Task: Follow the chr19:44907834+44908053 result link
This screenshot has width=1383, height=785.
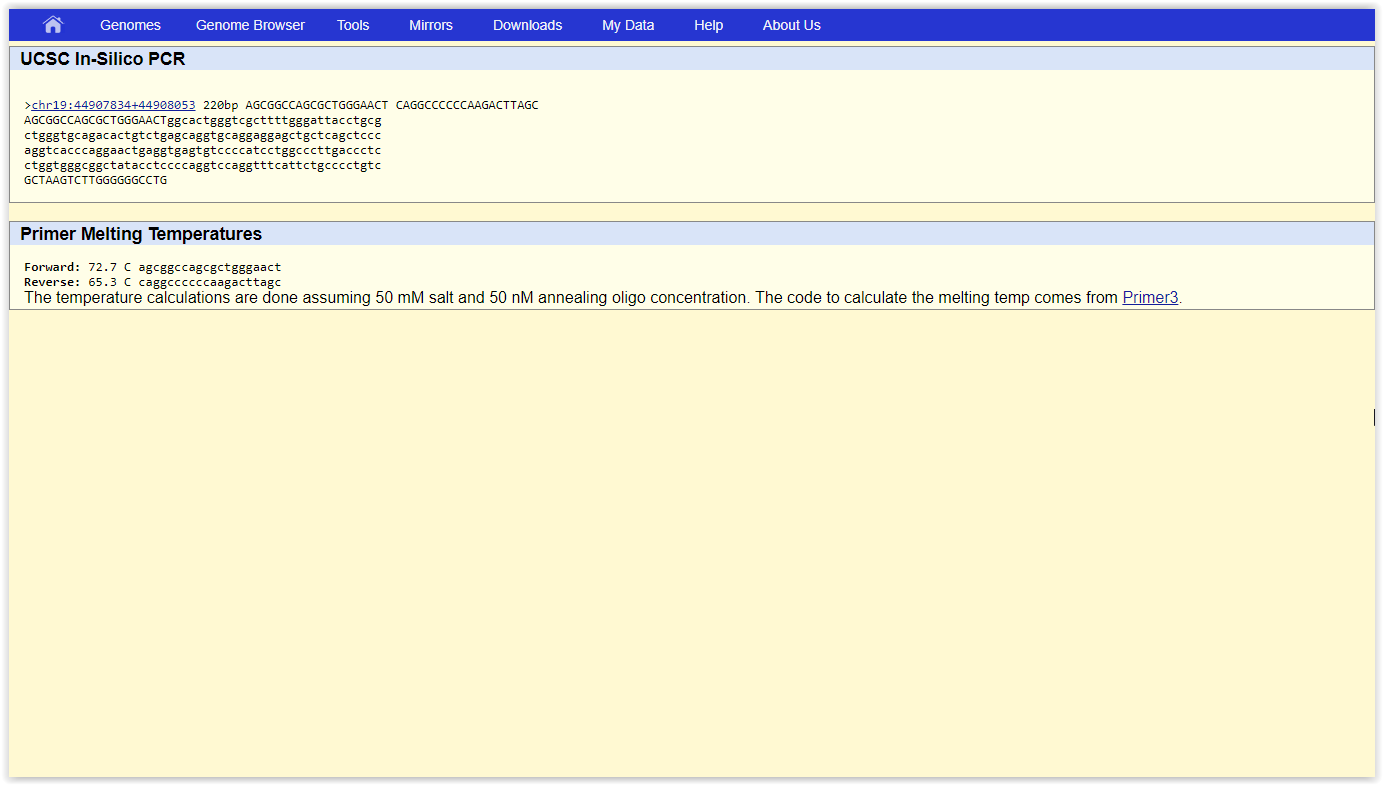Action: [113, 105]
